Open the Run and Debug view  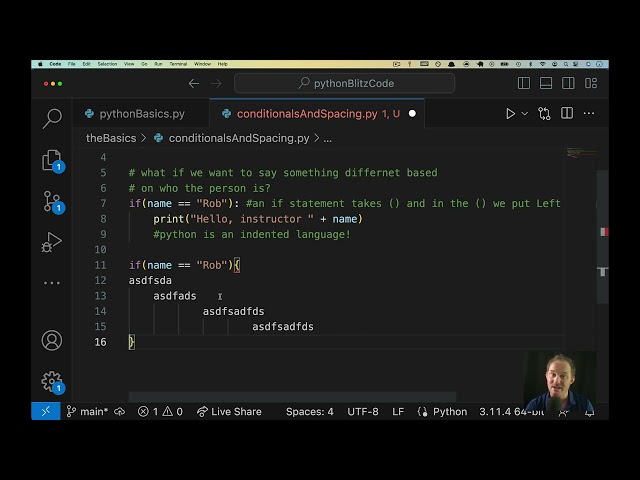[52, 242]
